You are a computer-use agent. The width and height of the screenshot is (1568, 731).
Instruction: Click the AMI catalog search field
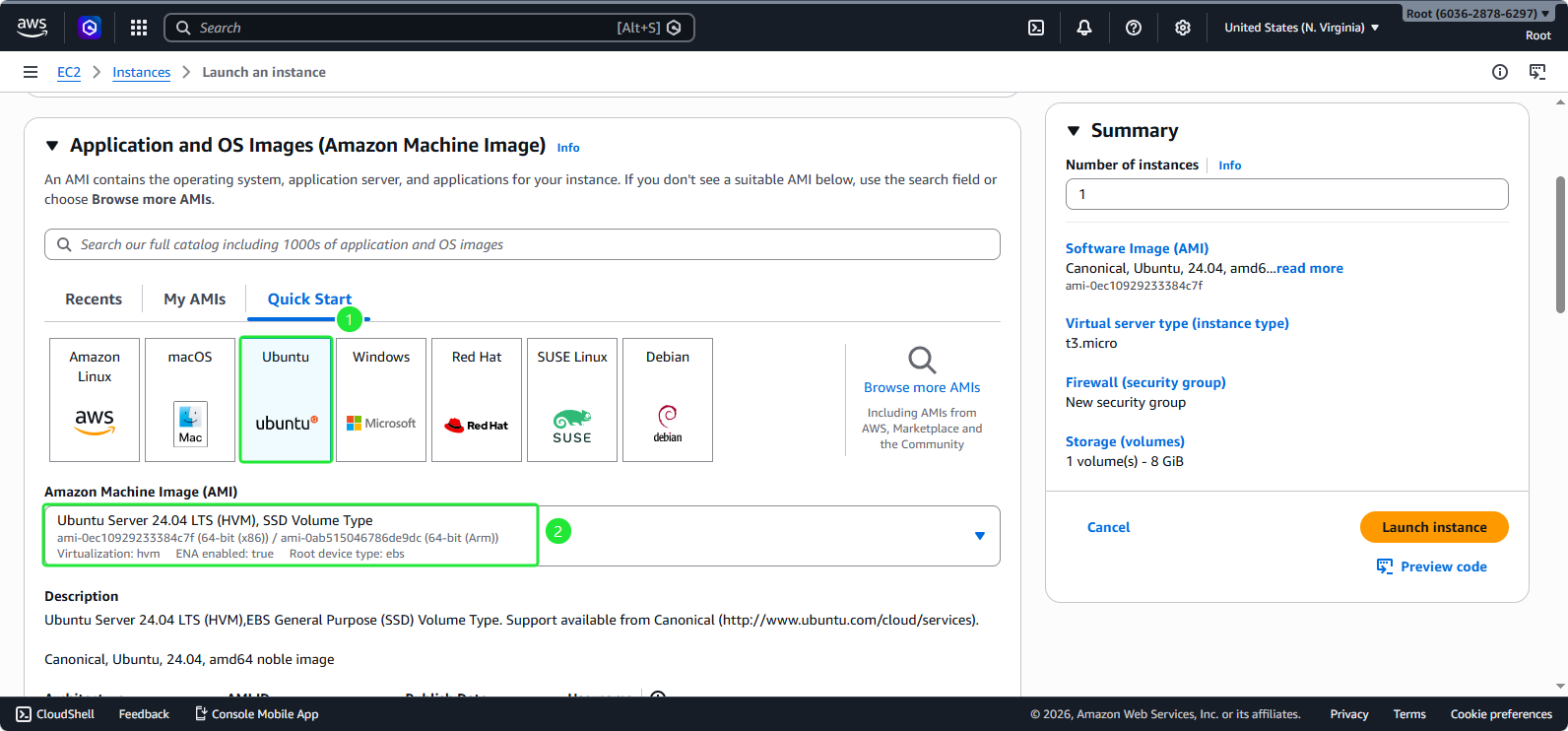click(522, 244)
